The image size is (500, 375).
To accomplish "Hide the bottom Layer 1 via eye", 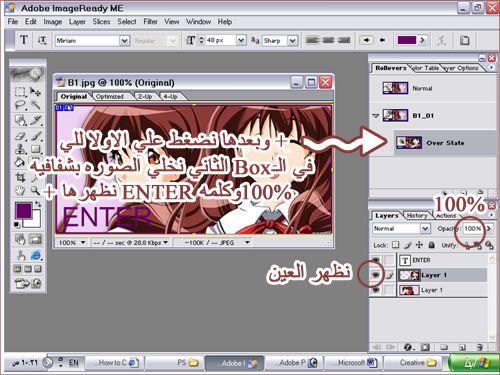I will (x=376, y=290).
